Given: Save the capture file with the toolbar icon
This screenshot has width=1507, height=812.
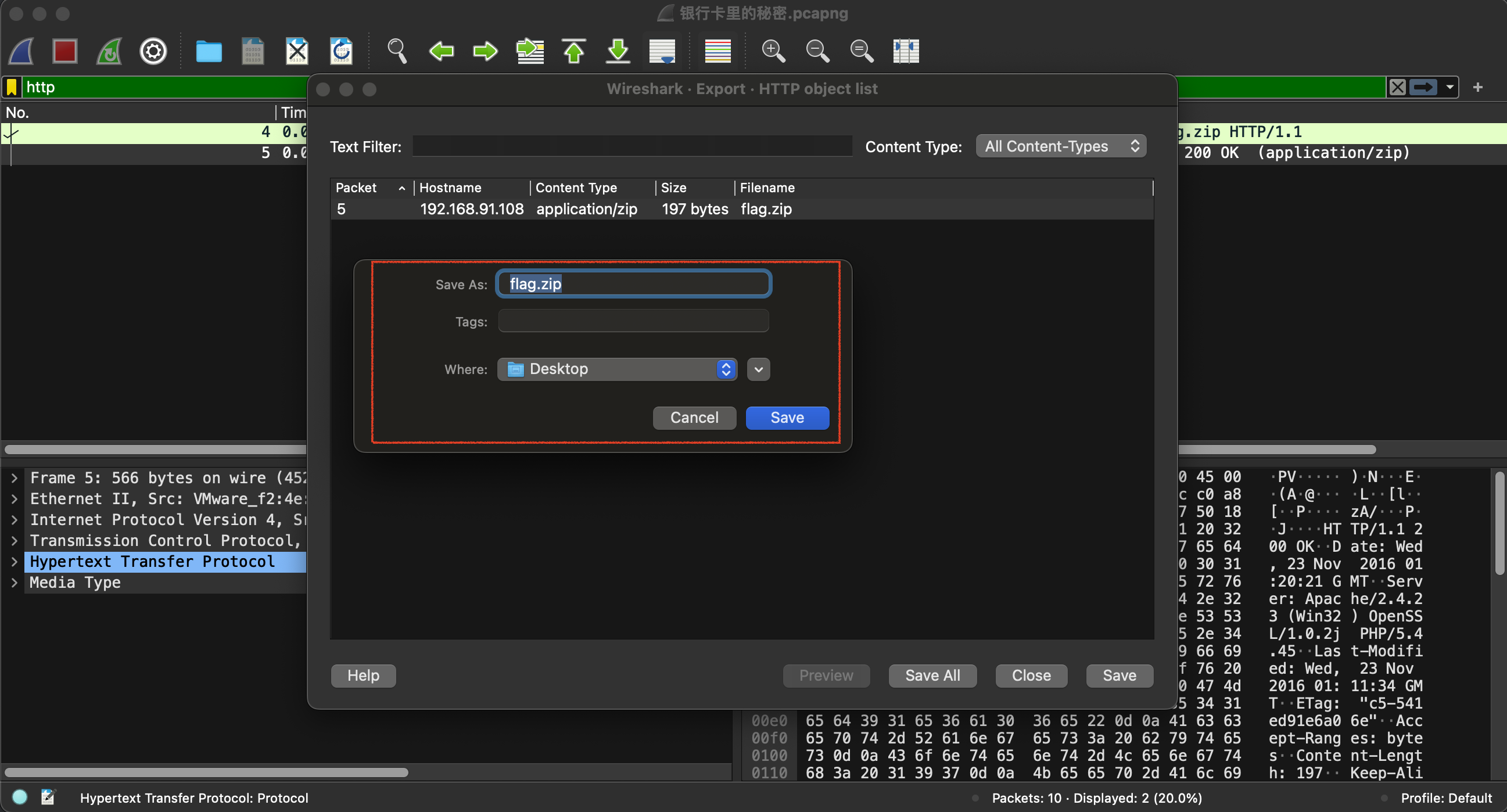Looking at the screenshot, I should point(253,52).
